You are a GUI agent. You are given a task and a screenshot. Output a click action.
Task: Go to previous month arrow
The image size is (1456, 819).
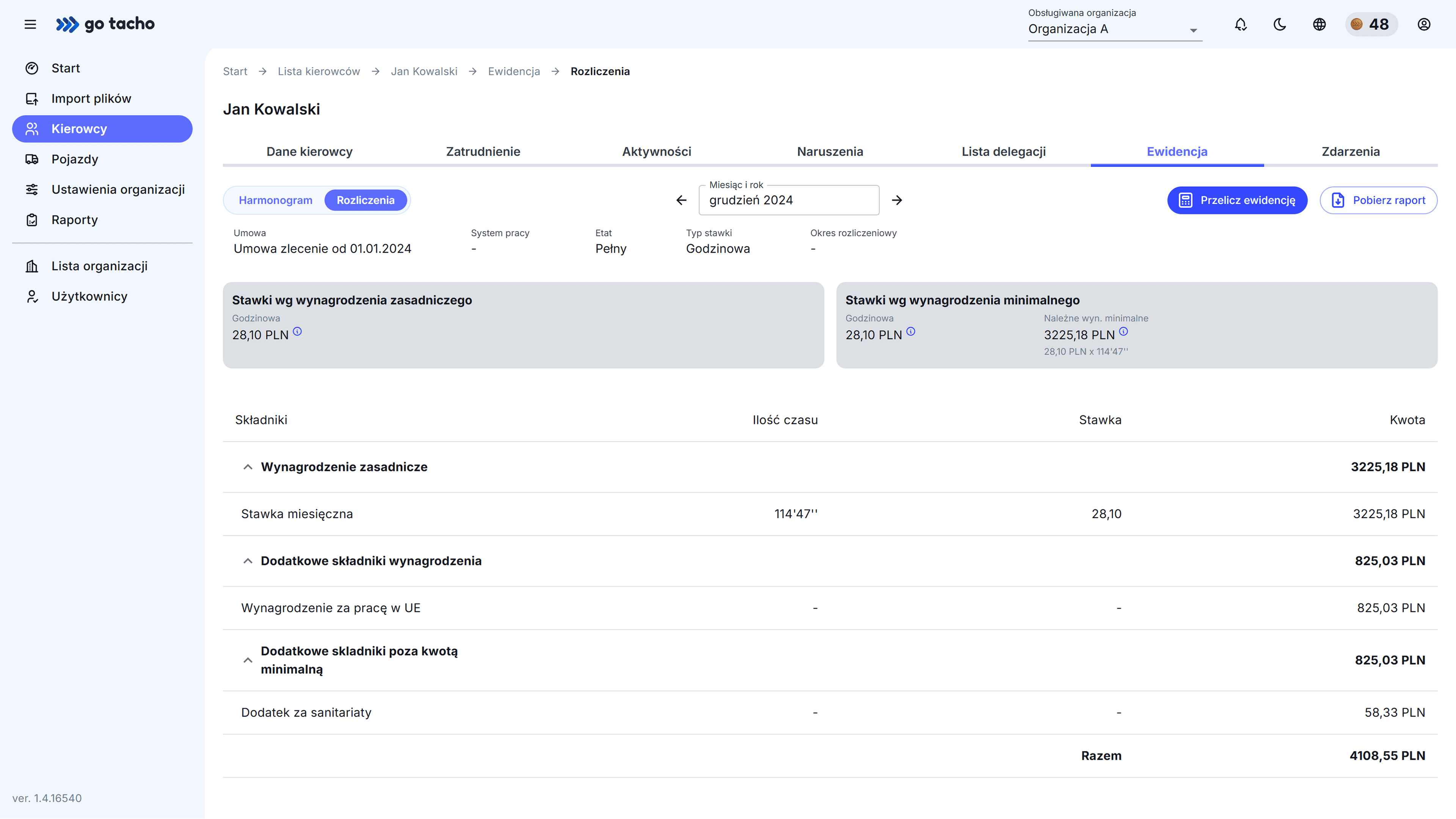[x=681, y=200]
